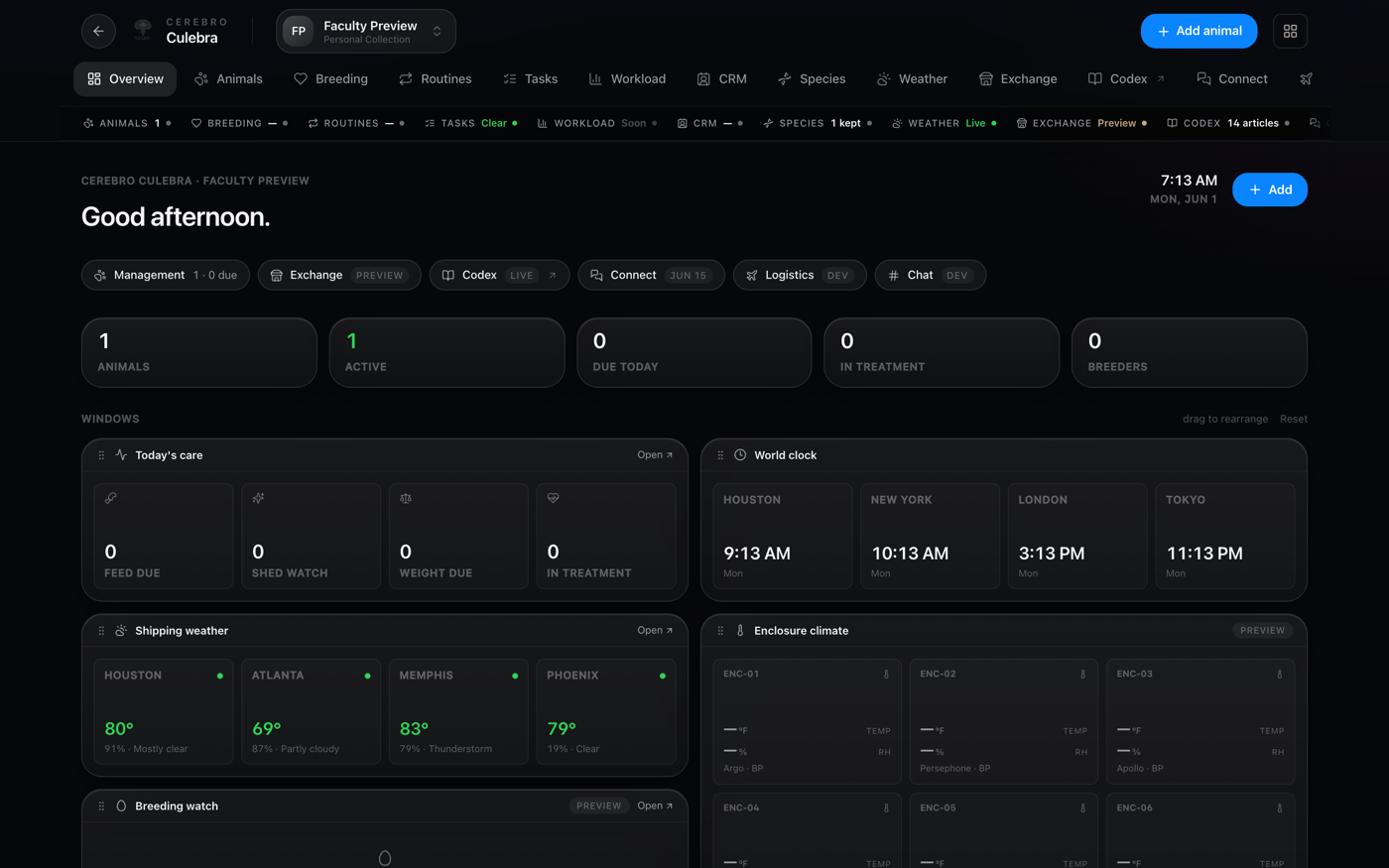Select the Memphis weather card
Viewport: 1389px width, 868px height.
coord(458,711)
